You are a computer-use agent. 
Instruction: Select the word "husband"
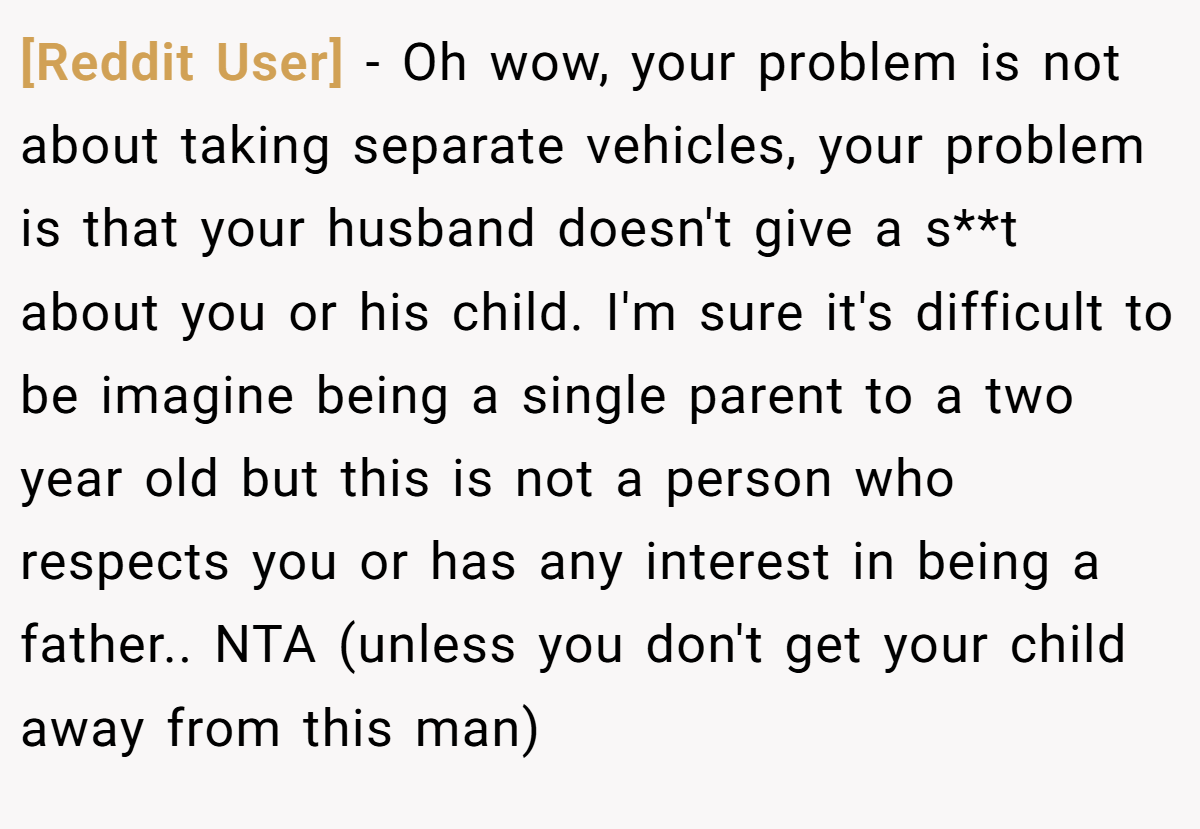(431, 230)
